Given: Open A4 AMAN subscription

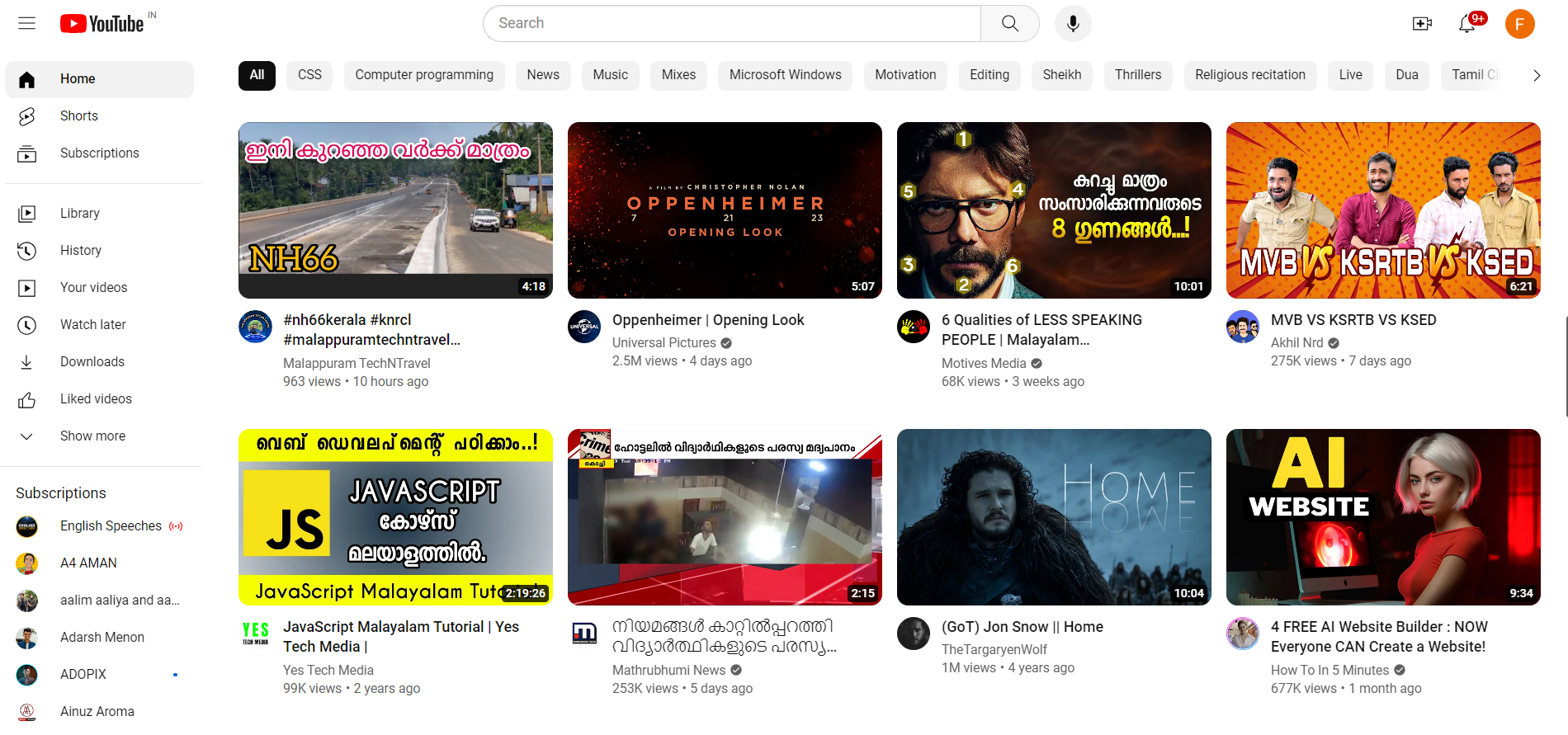Looking at the screenshot, I should (x=99, y=563).
